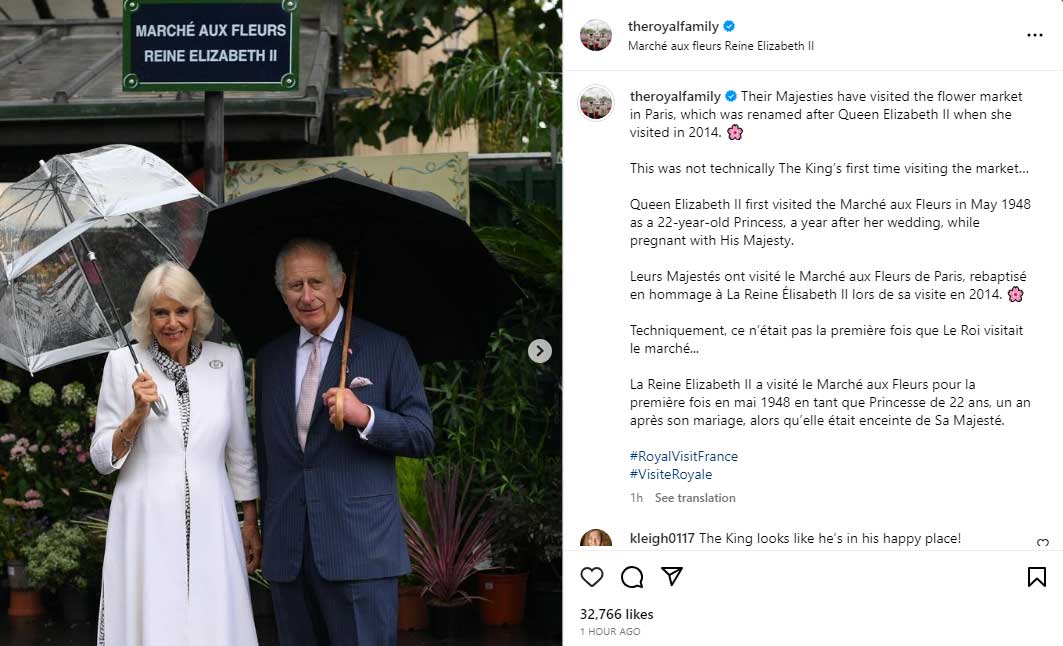The image size is (1063, 646).
Task: Click theroyalfamily username in caption
Action: (675, 96)
